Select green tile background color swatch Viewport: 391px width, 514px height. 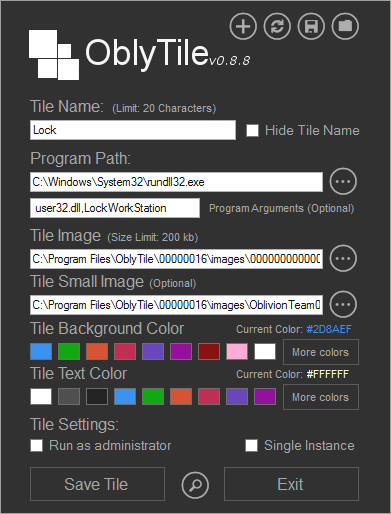click(x=69, y=352)
